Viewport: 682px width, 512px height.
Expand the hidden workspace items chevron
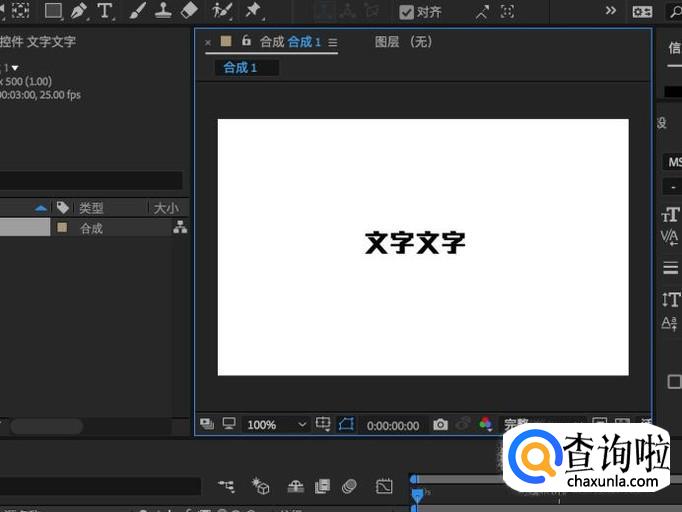[611, 10]
